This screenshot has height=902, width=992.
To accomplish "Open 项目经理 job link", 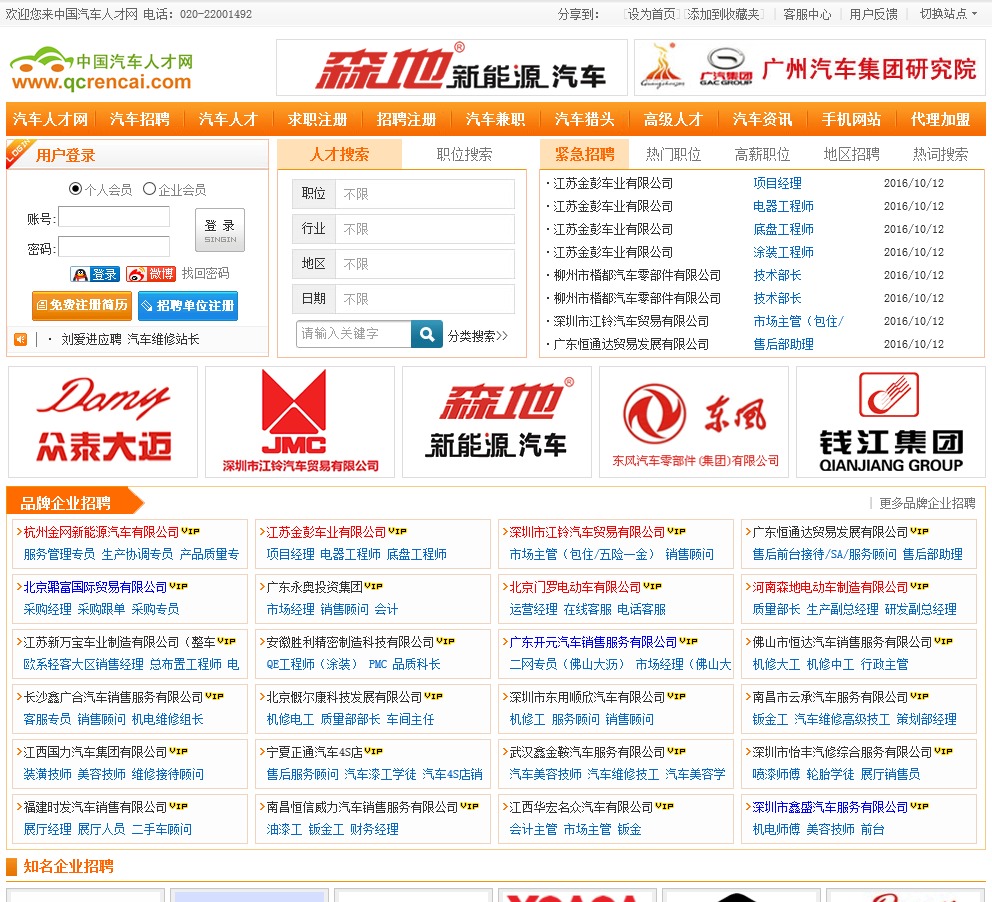I will point(777,183).
